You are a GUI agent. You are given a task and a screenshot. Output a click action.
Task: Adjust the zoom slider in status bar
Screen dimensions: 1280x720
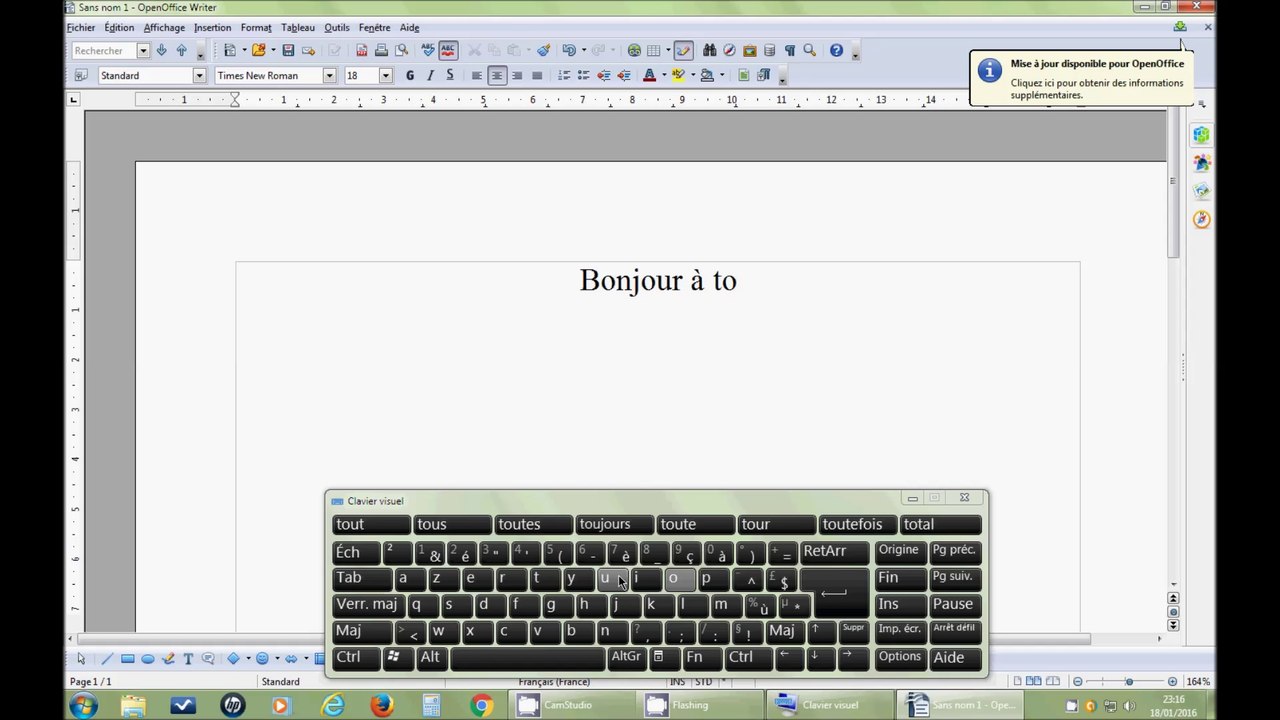(1129, 681)
